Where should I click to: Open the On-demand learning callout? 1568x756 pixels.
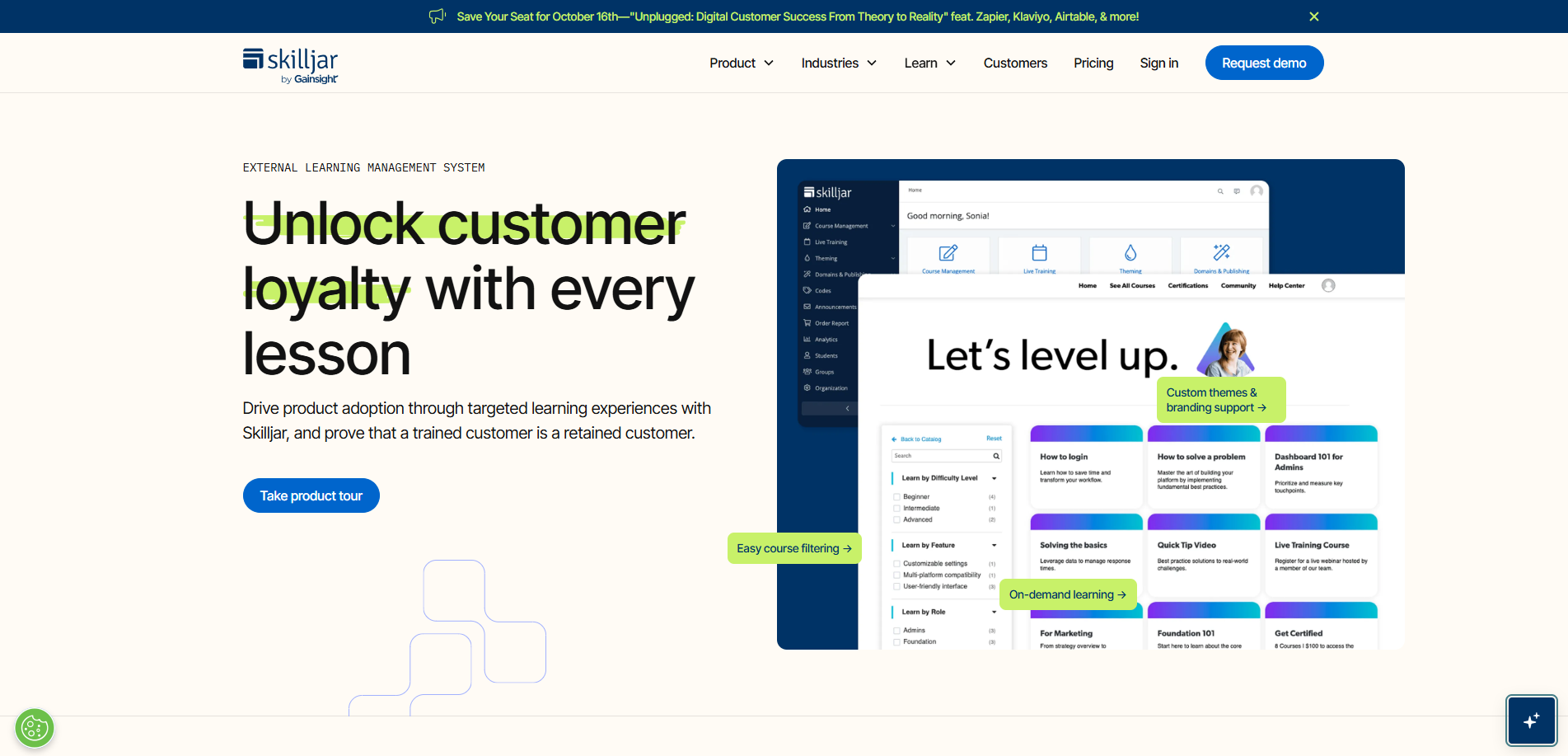(1068, 594)
